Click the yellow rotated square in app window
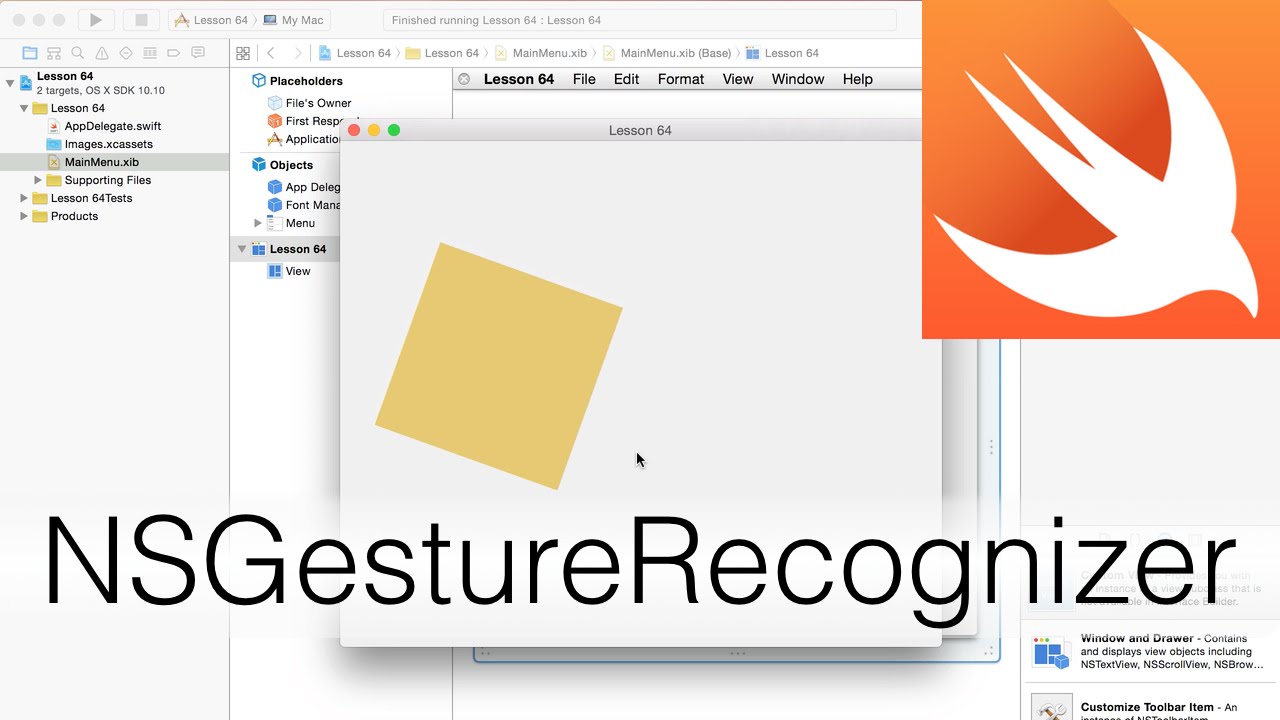This screenshot has height=720, width=1280. [x=499, y=366]
